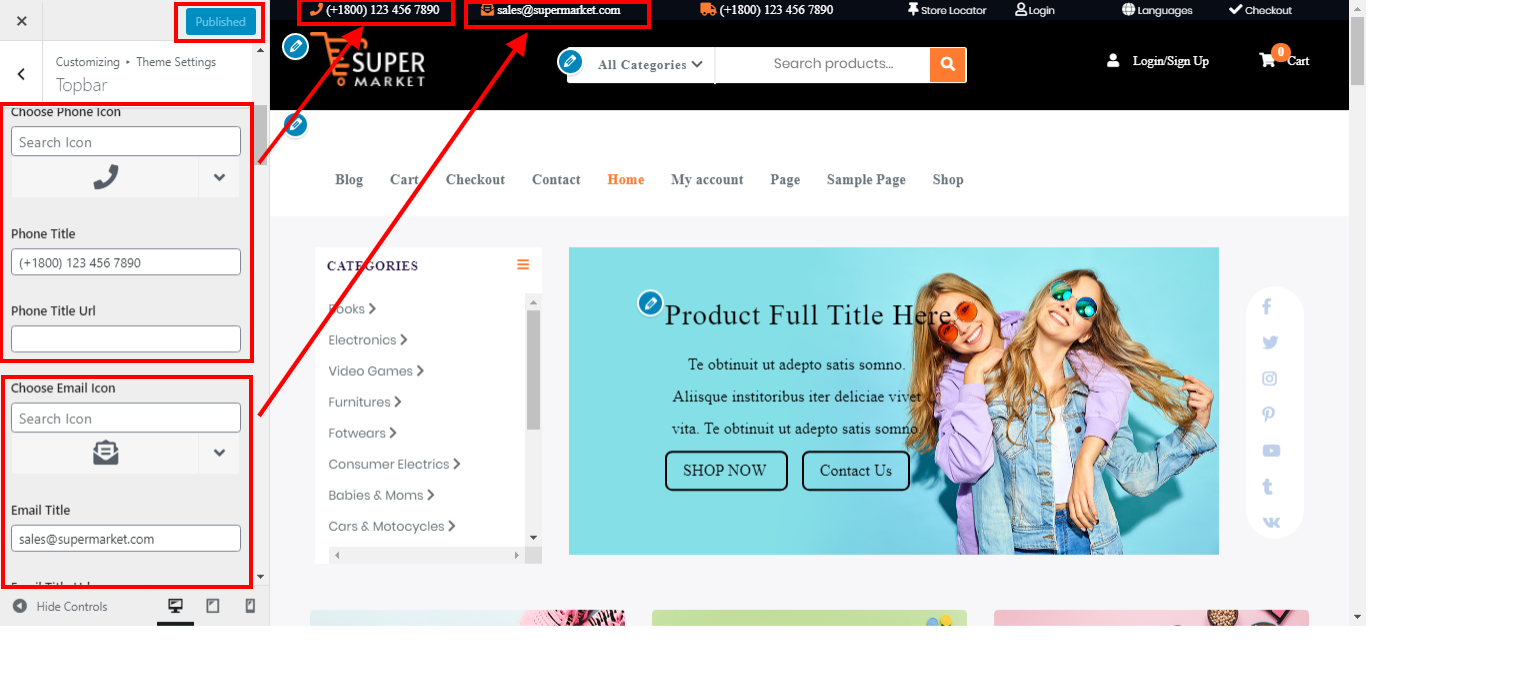Open the All Categories dropdown

[650, 65]
